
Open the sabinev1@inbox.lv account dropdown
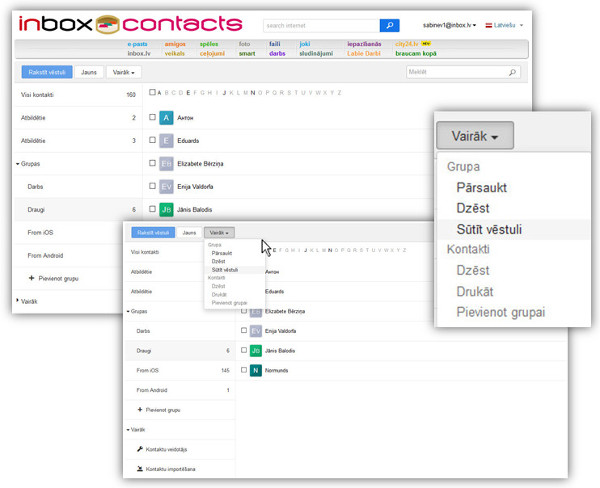point(449,25)
